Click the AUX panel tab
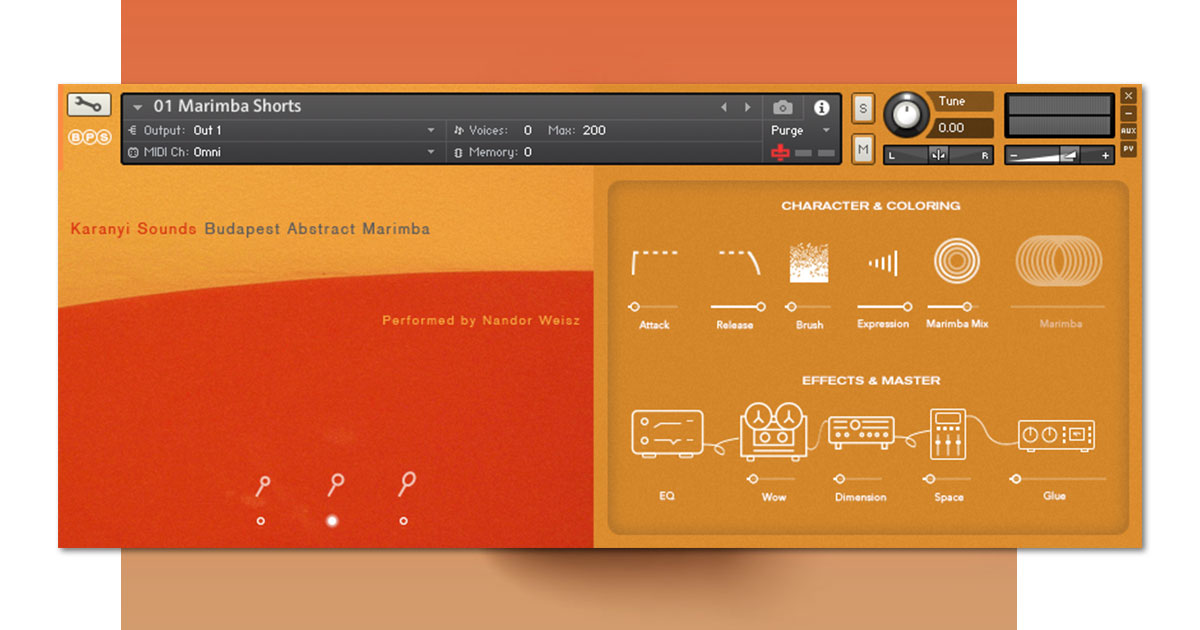The width and height of the screenshot is (1200, 630). 1128,128
